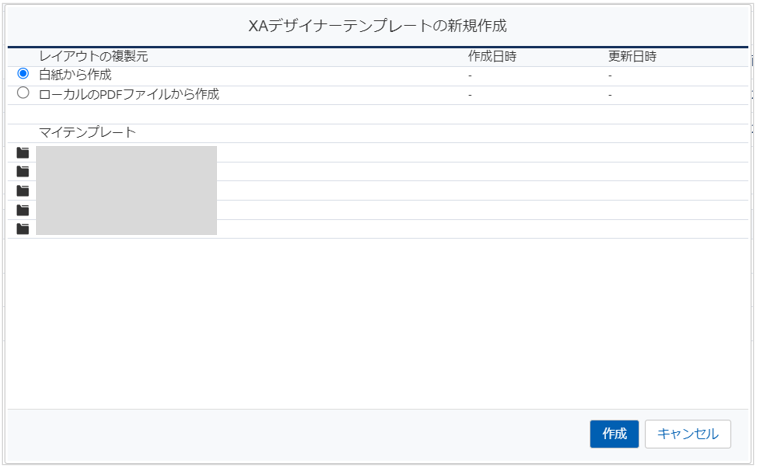The width and height of the screenshot is (757, 469).
Task: Click the 作成日時 dash in 白紙から作成 row
Action: click(470, 76)
